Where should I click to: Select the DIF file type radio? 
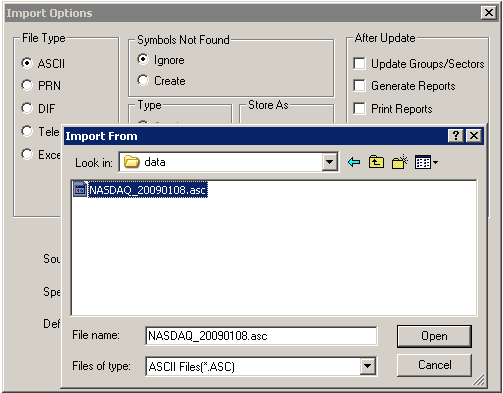point(27,108)
